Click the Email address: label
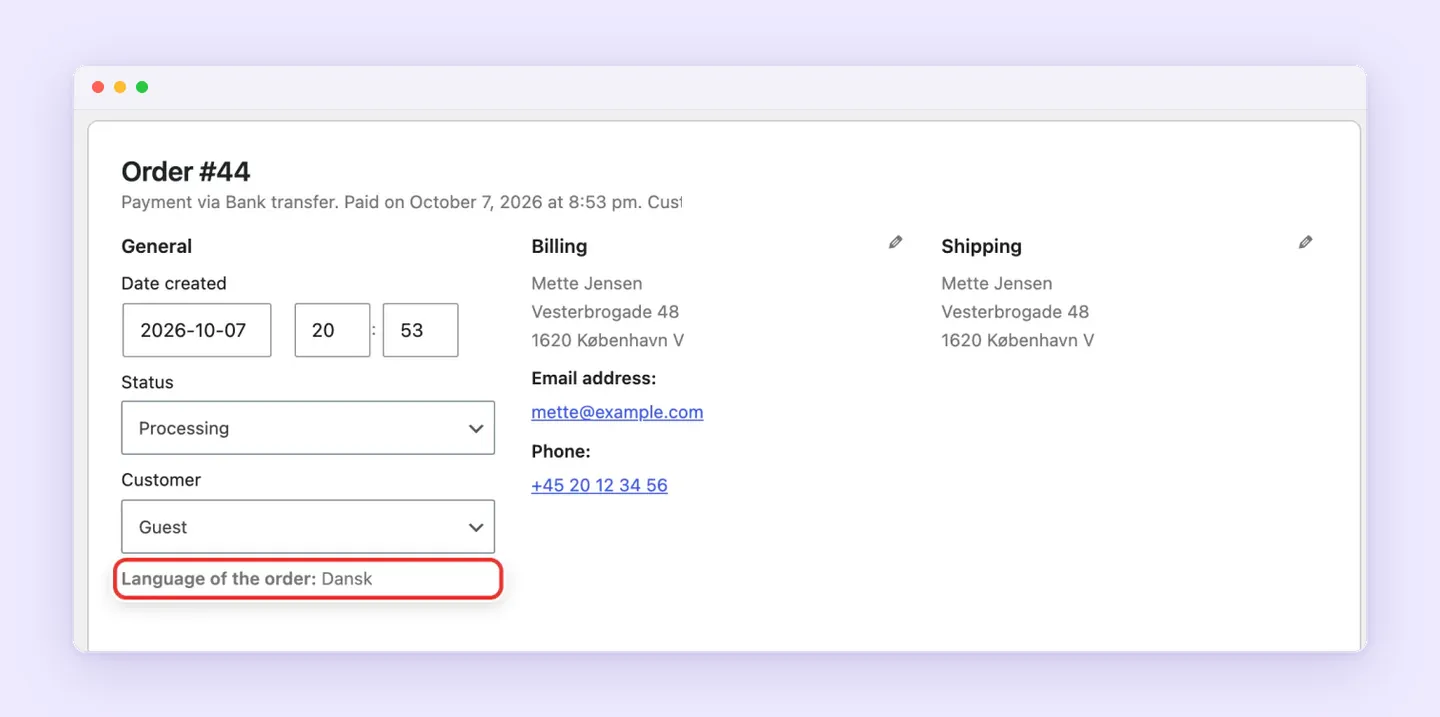Viewport: 1440px width, 717px height. (594, 378)
